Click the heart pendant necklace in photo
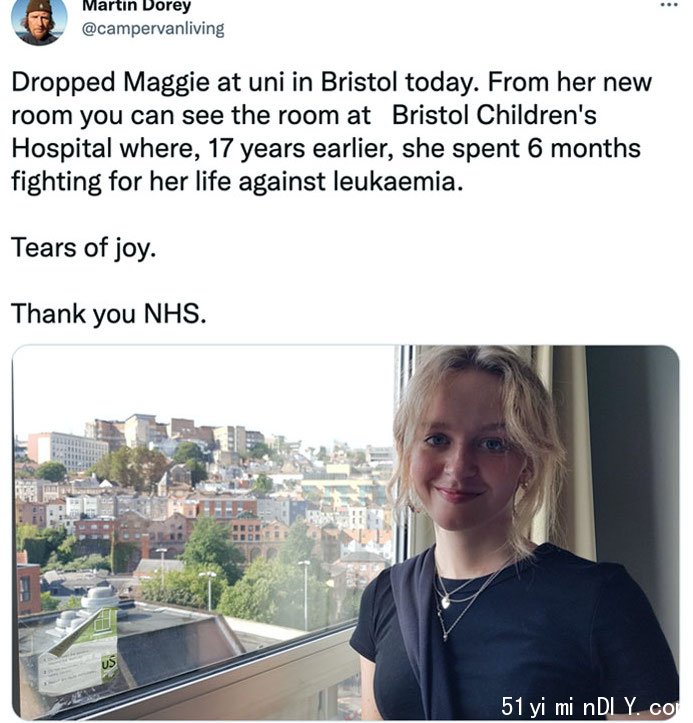Image resolution: width=693 pixels, height=723 pixels. [x=445, y=602]
